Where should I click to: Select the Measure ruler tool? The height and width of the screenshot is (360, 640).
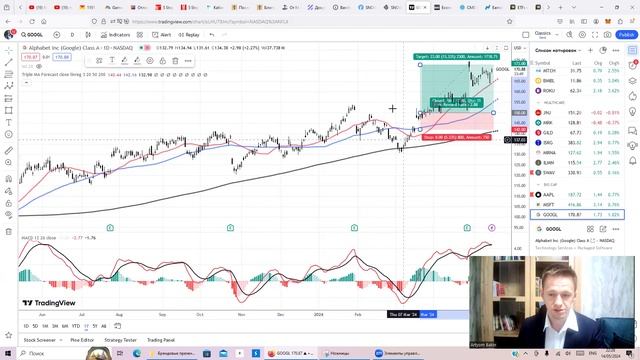point(9,151)
